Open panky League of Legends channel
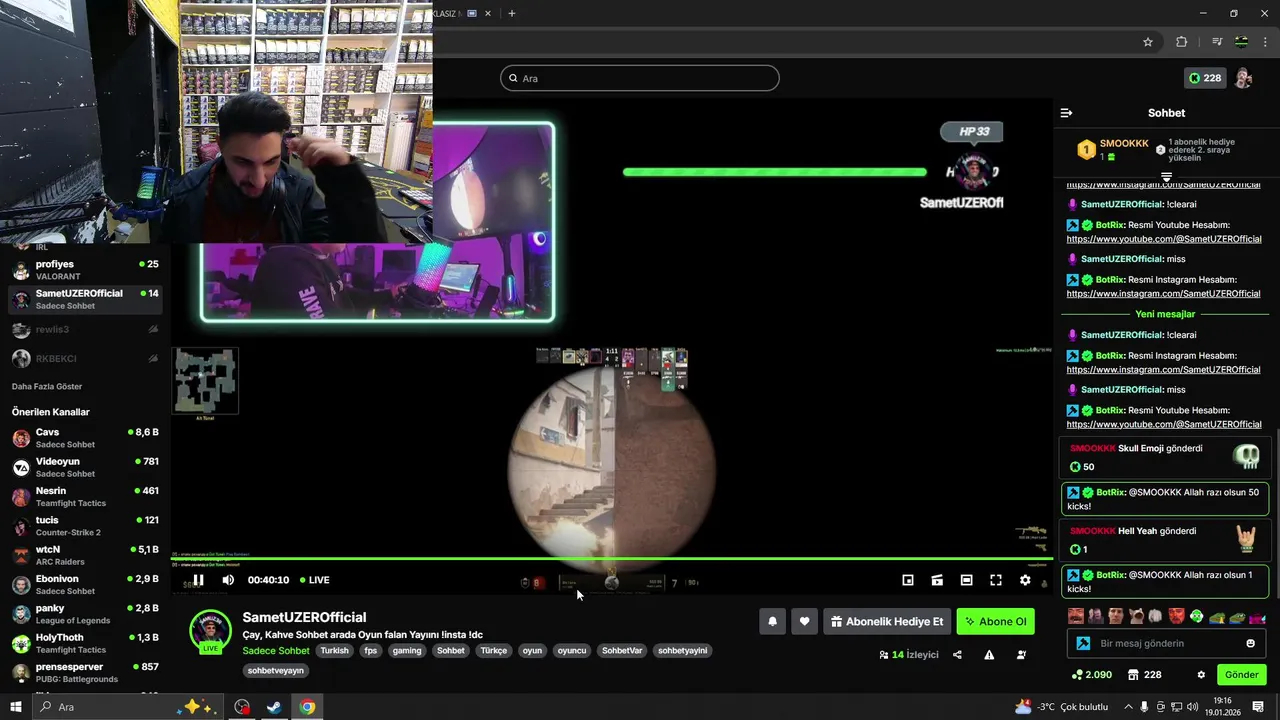1280x720 pixels. pyautogui.click(x=85, y=614)
